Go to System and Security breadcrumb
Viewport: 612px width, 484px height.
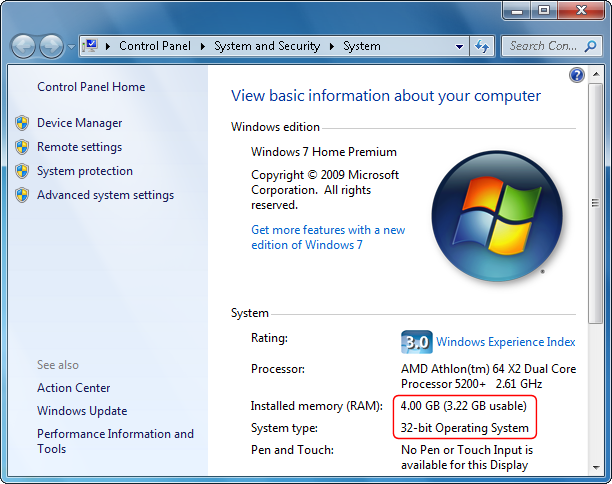pos(267,46)
